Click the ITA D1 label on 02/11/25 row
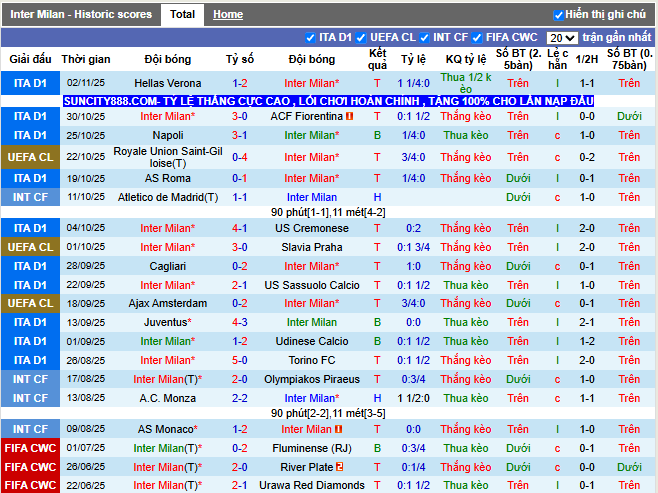The height and width of the screenshot is (493, 658). (30, 83)
